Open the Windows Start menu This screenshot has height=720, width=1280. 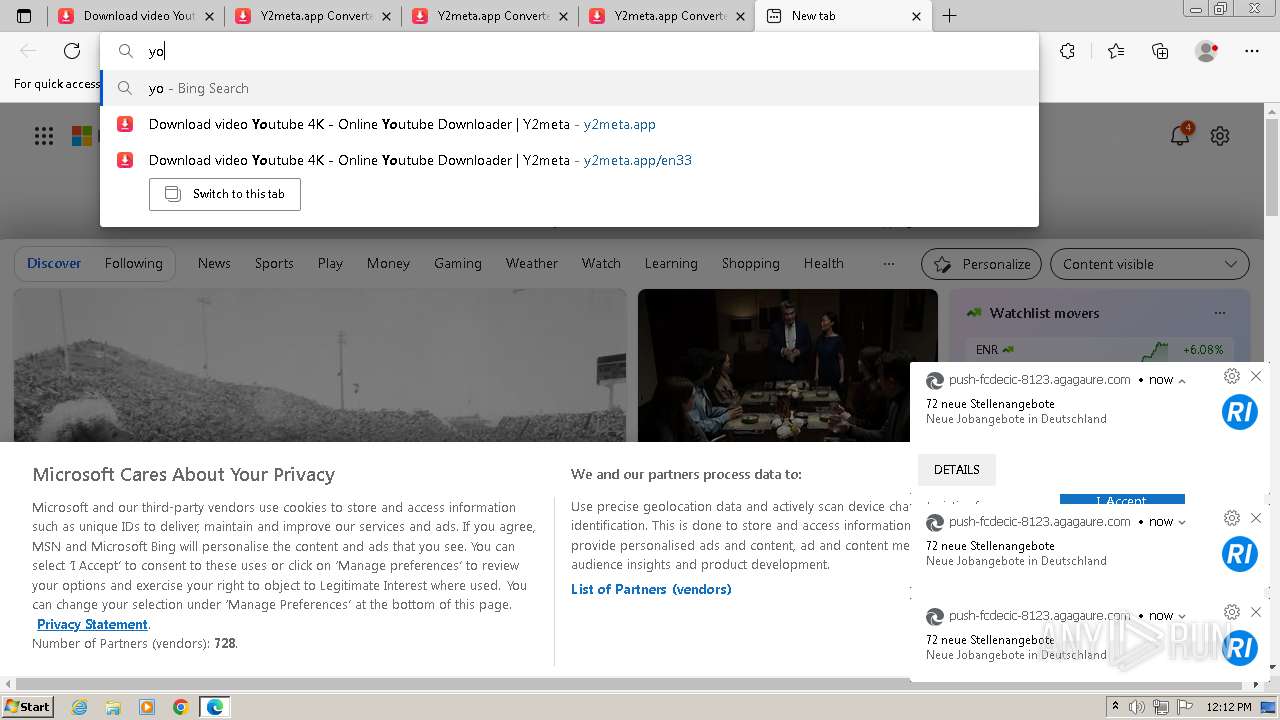(27, 707)
